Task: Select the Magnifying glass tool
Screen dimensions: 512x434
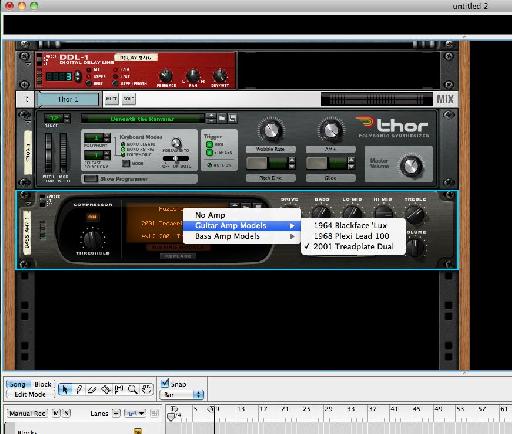Action: [133, 389]
